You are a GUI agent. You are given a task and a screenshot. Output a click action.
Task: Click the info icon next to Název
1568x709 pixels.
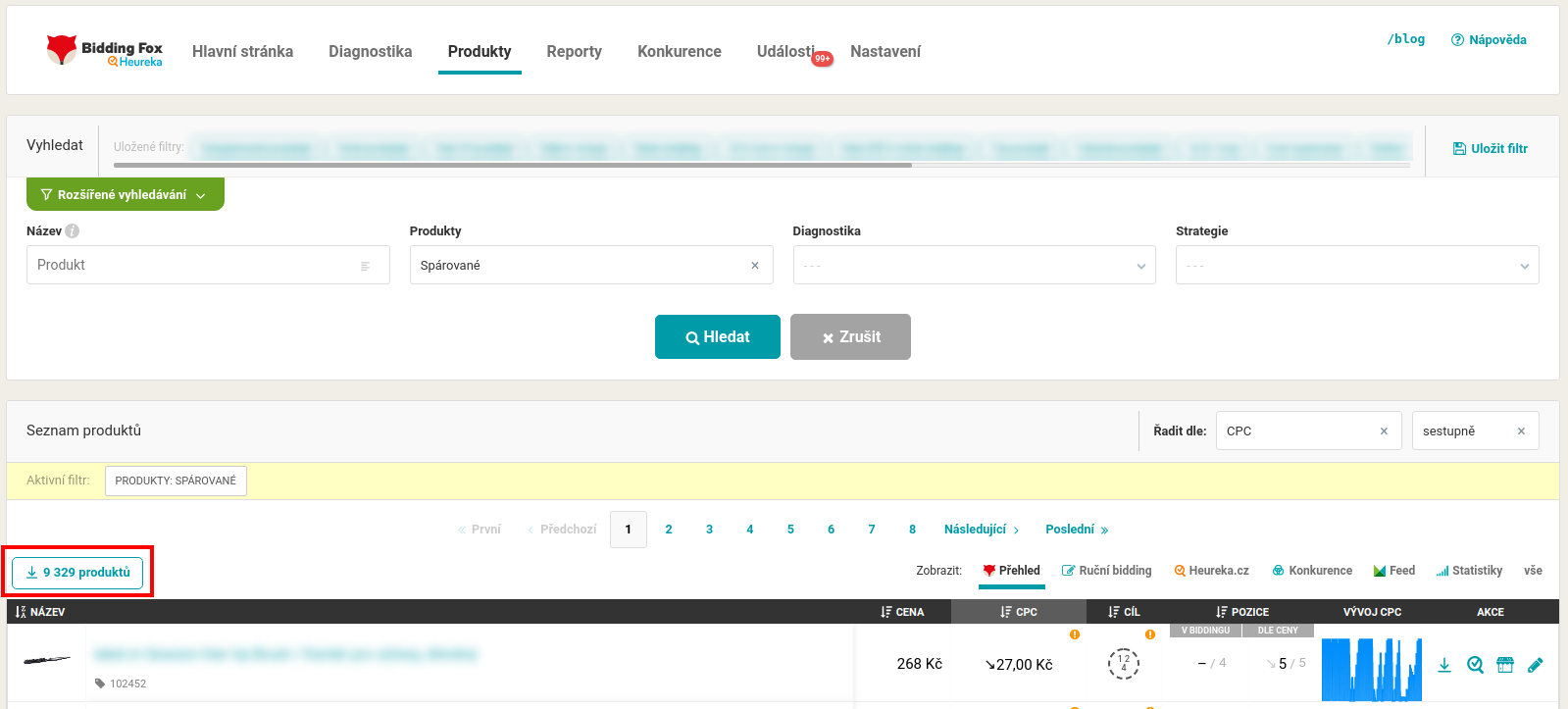click(73, 231)
